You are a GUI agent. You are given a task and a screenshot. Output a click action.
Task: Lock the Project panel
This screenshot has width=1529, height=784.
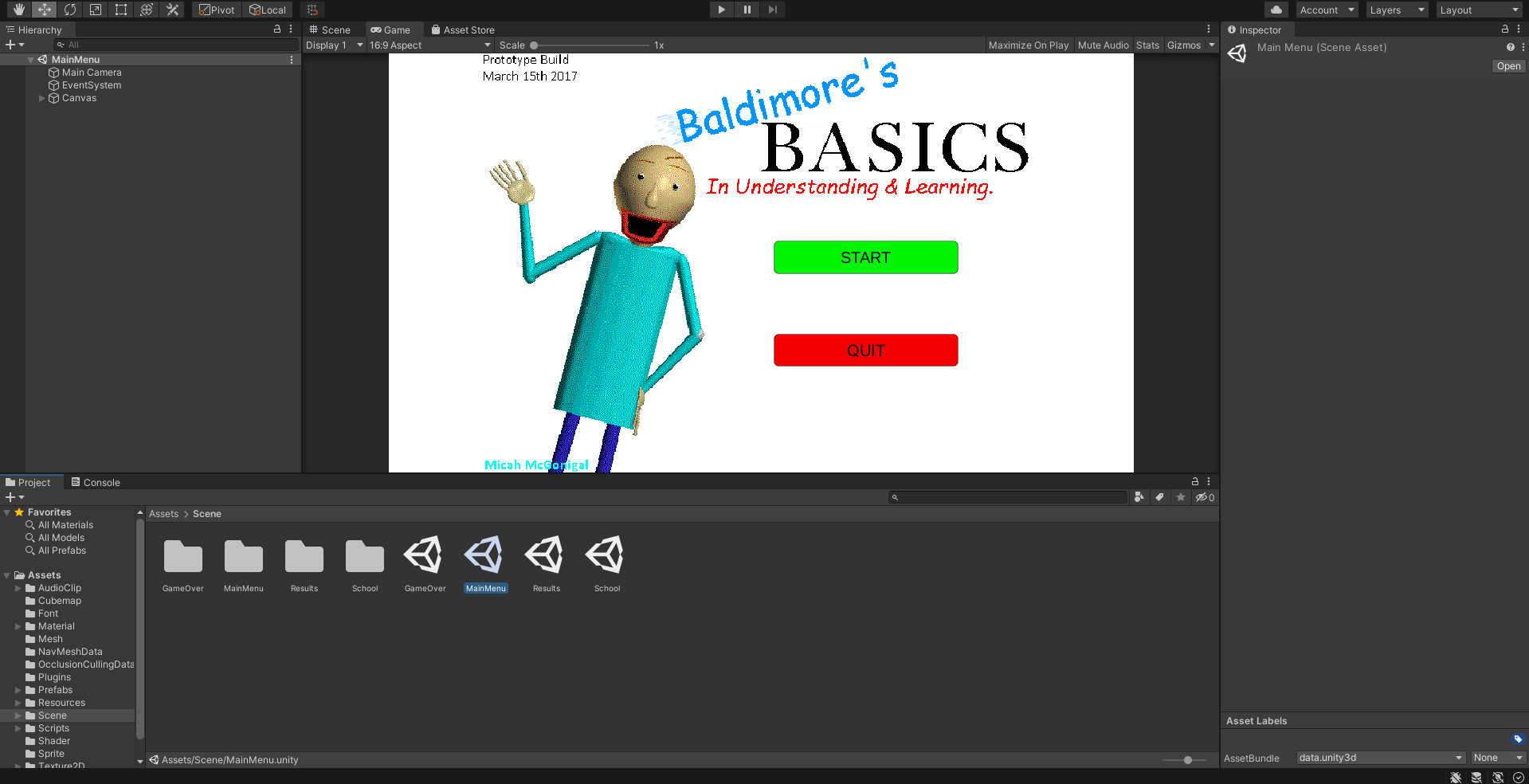click(x=1195, y=481)
